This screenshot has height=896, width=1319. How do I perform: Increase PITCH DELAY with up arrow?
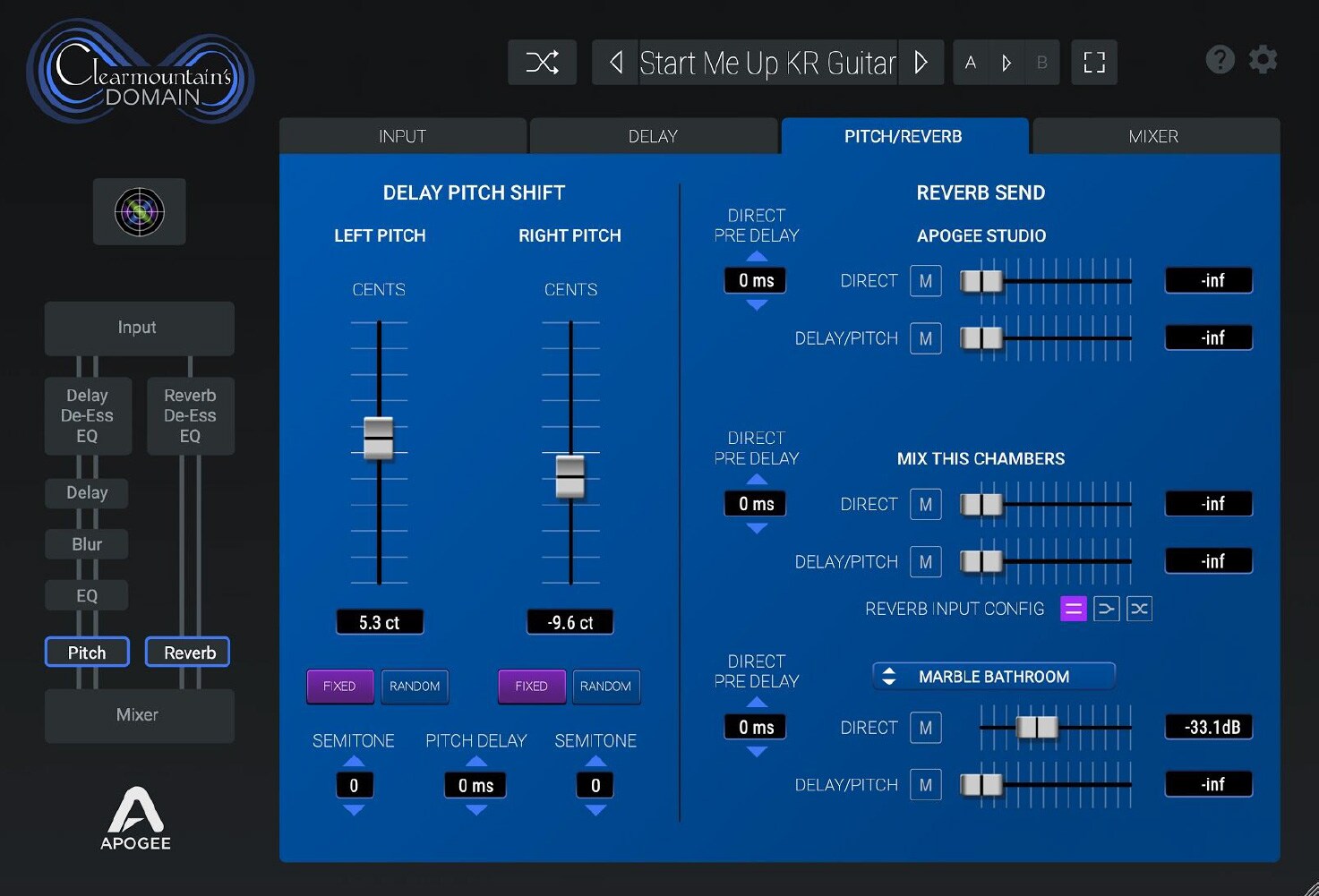pos(476,762)
